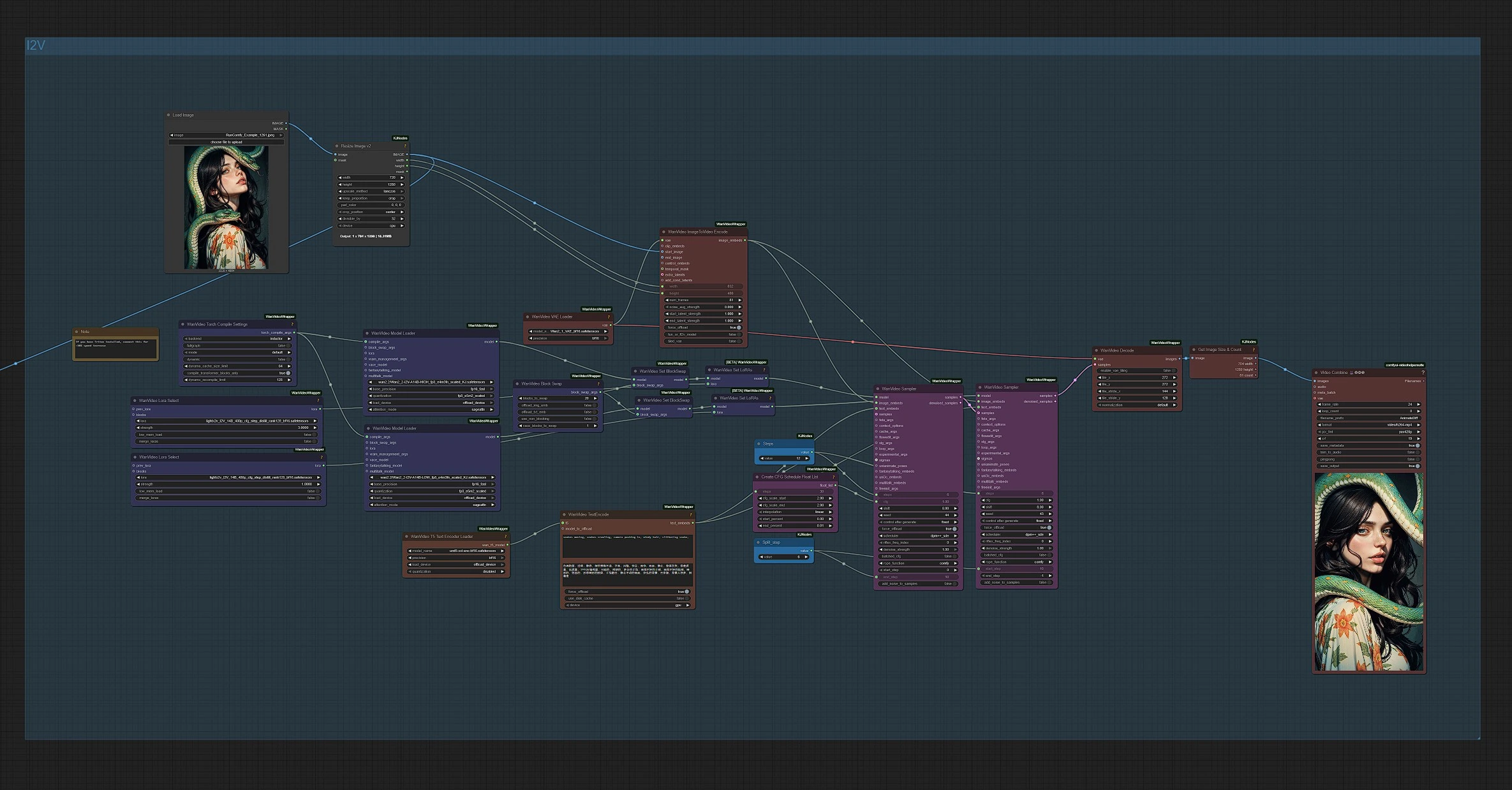1512x790 pixels.
Task: Collapse the WanVideo ImageToVideo Encode node
Action: coord(664,232)
